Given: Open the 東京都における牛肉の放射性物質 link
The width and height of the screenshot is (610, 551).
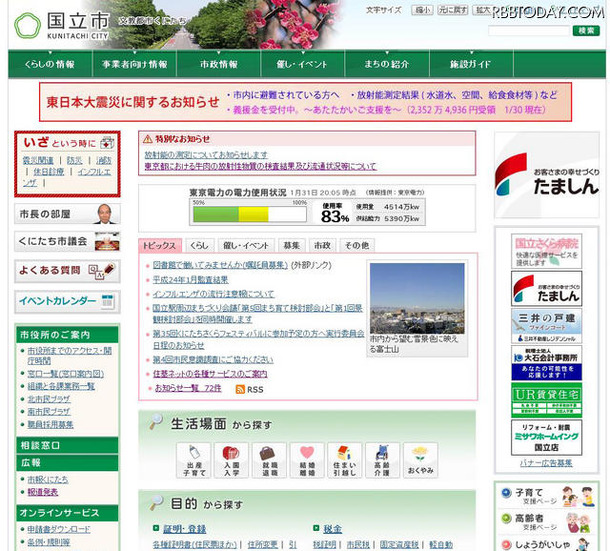Looking at the screenshot, I should (261, 166).
